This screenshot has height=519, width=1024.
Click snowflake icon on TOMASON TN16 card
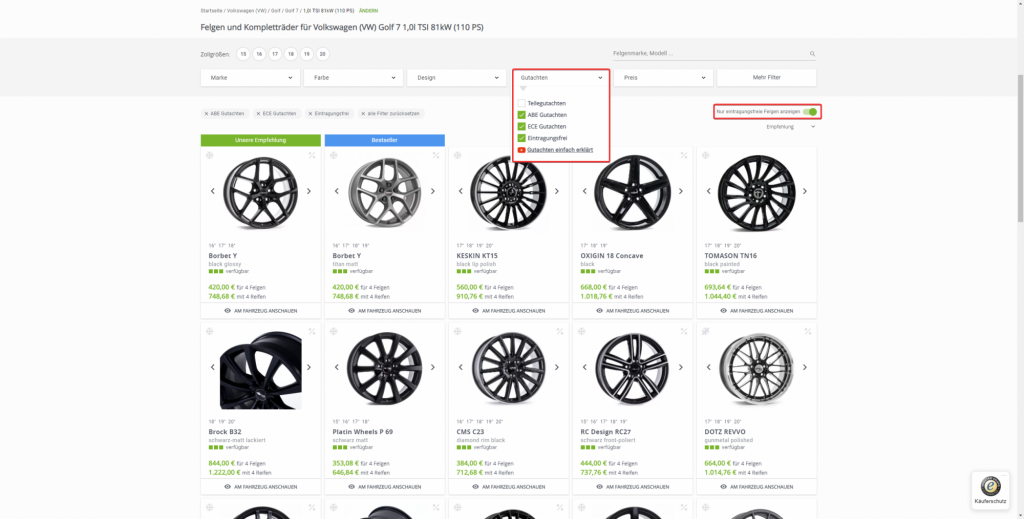[x=706, y=155]
